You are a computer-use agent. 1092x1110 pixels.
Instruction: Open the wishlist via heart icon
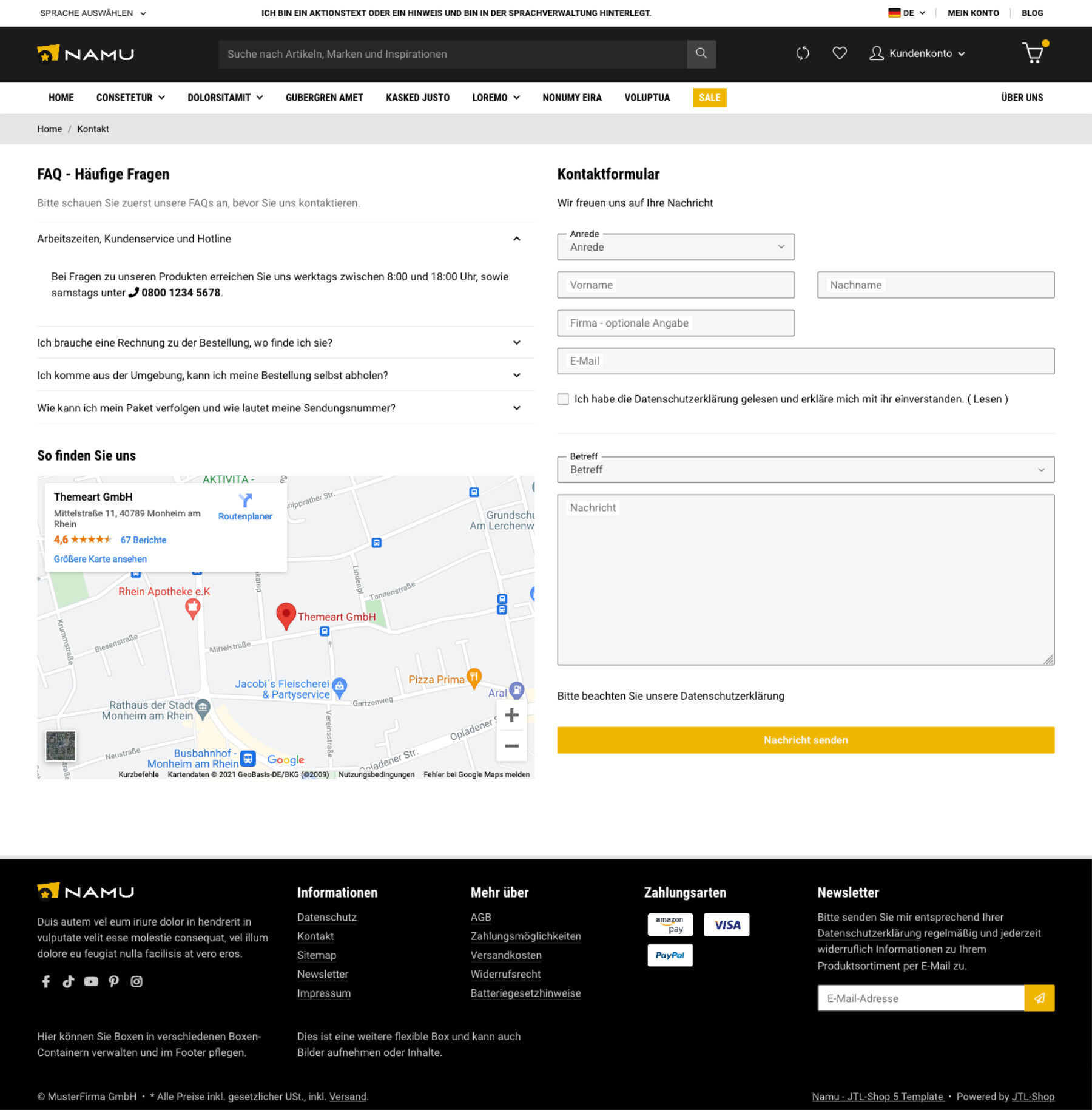pos(839,53)
